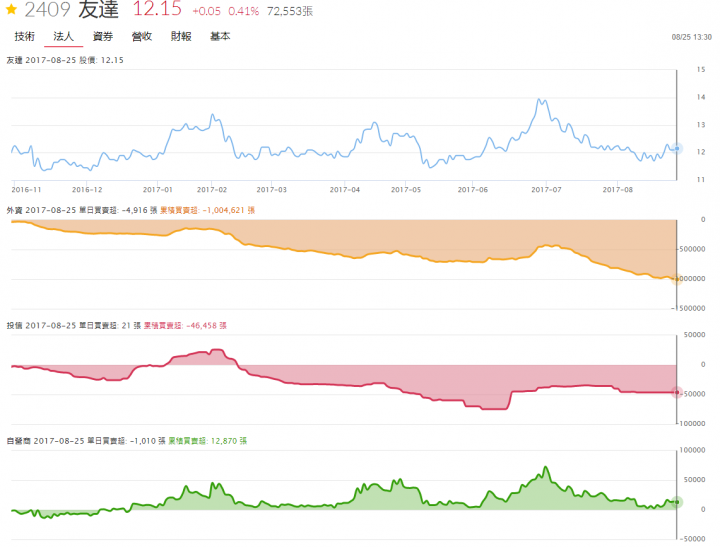The image size is (720, 547).
Task: Click the July 2017 price peak on chart
Action: (540, 100)
